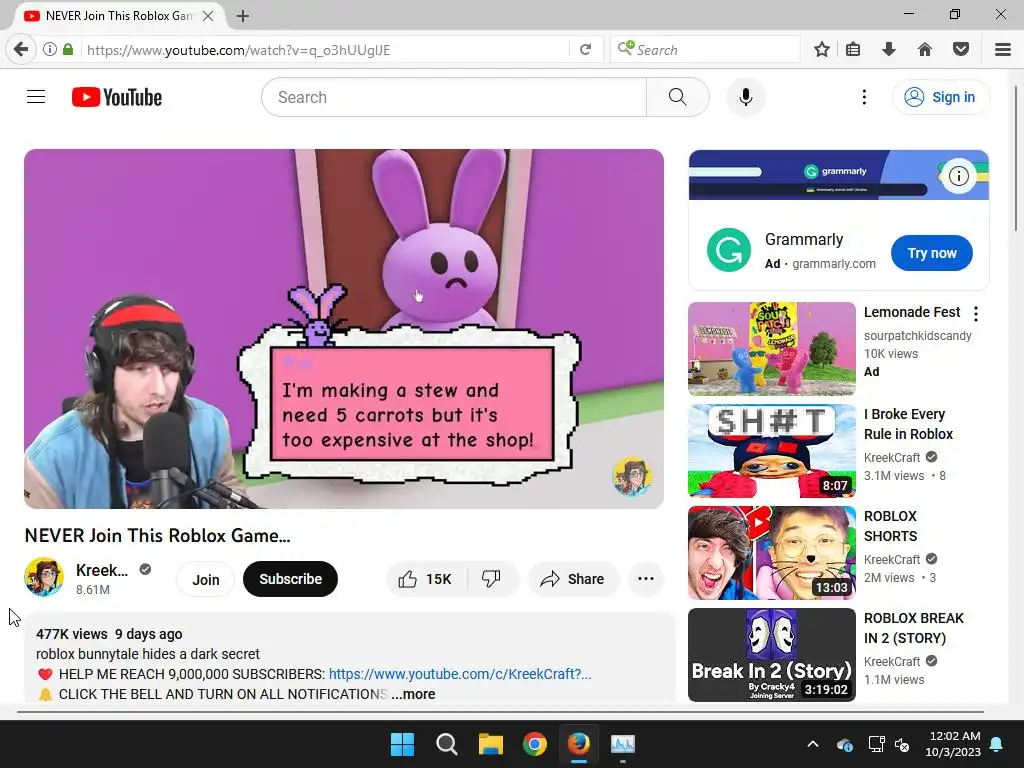Select the NEVER Join This Roblox Game tab
The height and width of the screenshot is (768, 1024).
(118, 16)
